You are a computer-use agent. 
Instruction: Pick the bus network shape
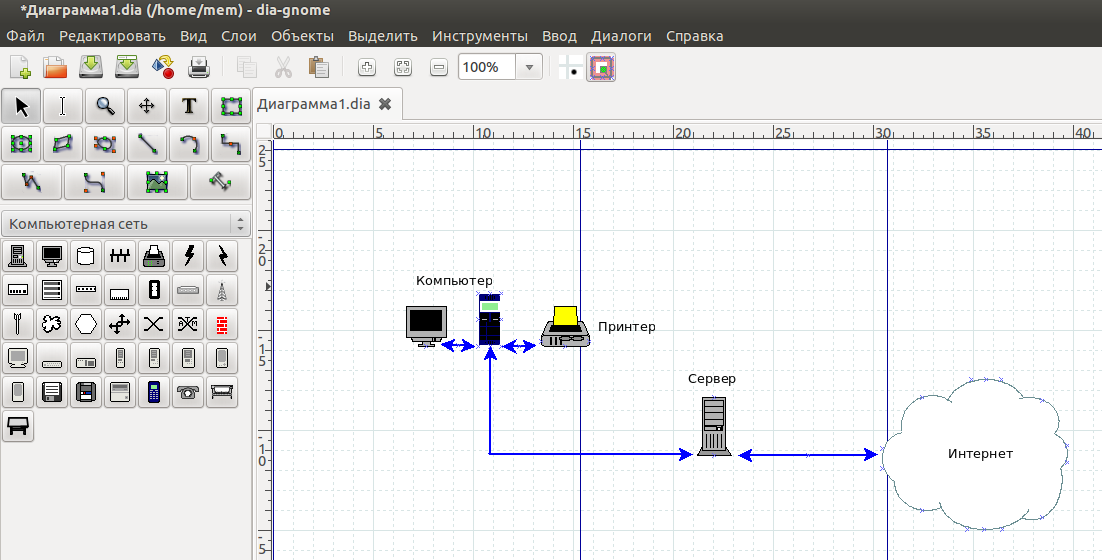click(x=120, y=256)
